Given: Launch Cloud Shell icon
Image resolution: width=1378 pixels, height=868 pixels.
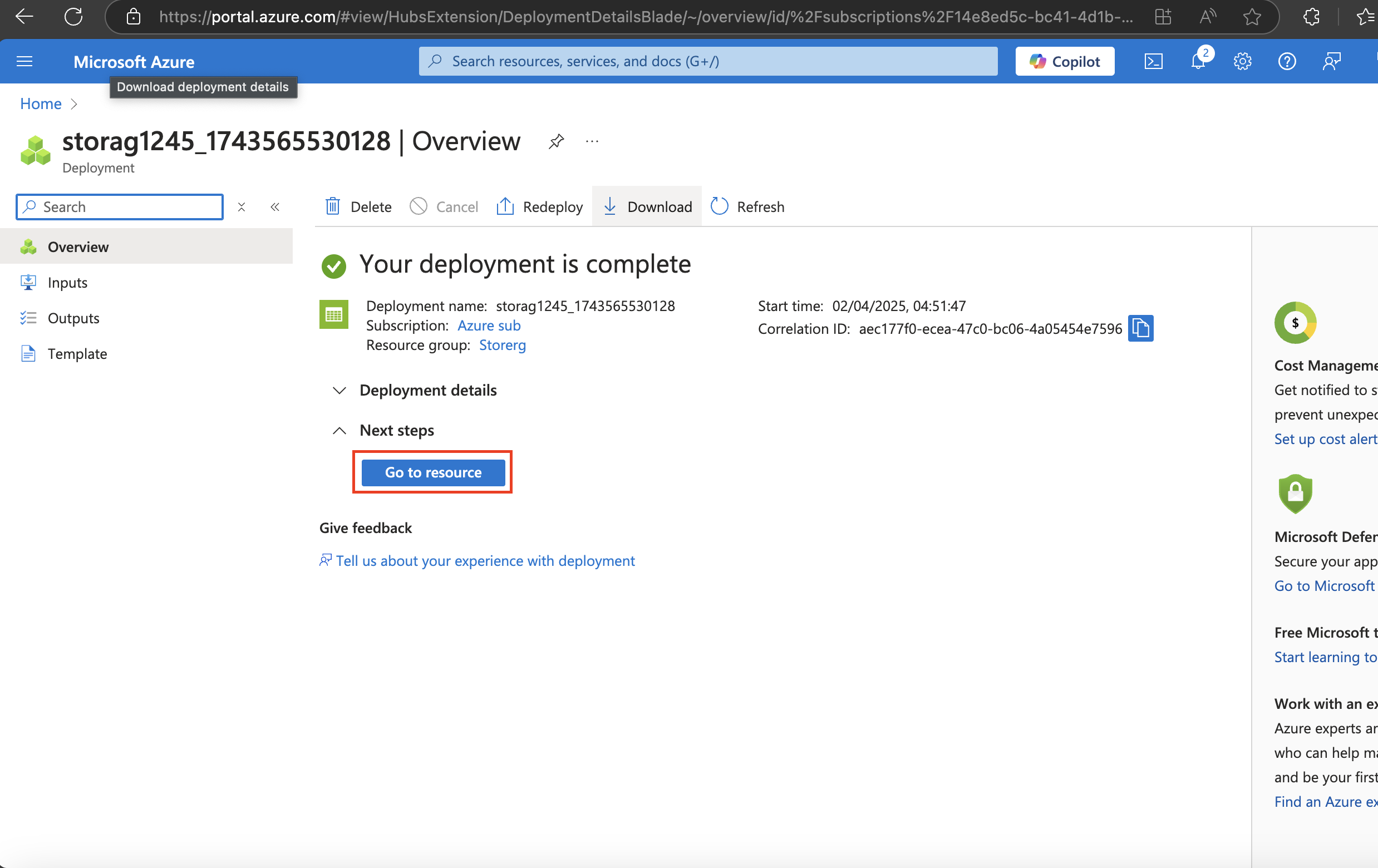Looking at the screenshot, I should tap(1153, 61).
